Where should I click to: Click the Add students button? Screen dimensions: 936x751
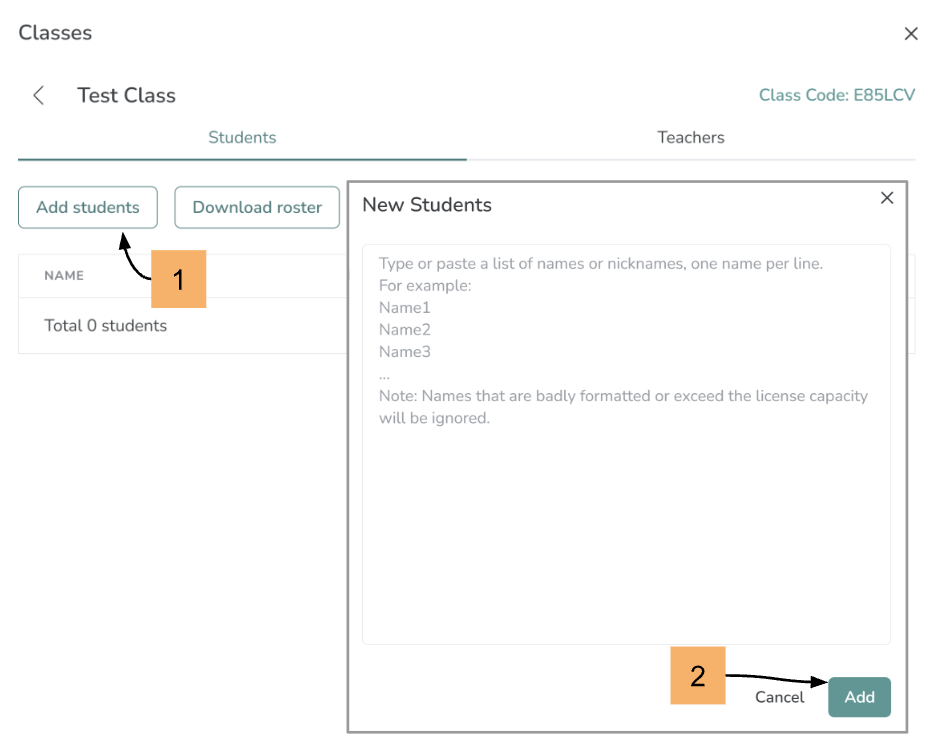point(88,208)
